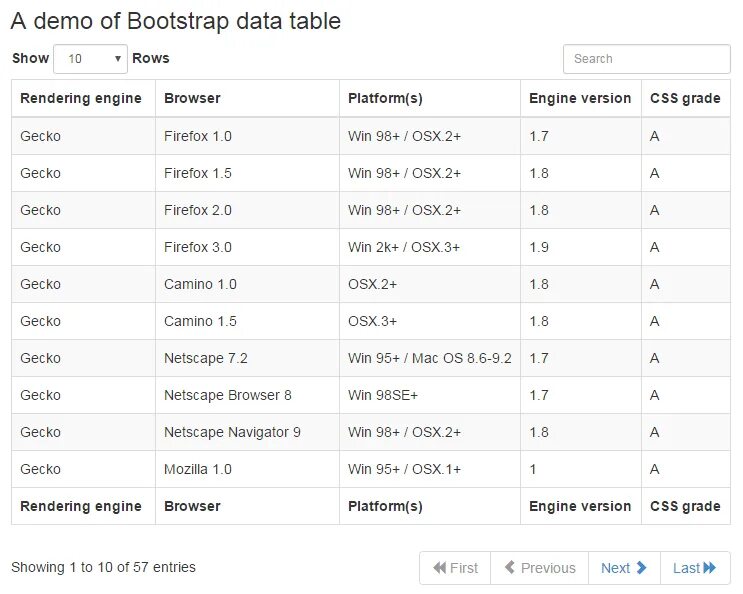Click the right chevron icon beside Next
The image size is (743, 594).
641,567
